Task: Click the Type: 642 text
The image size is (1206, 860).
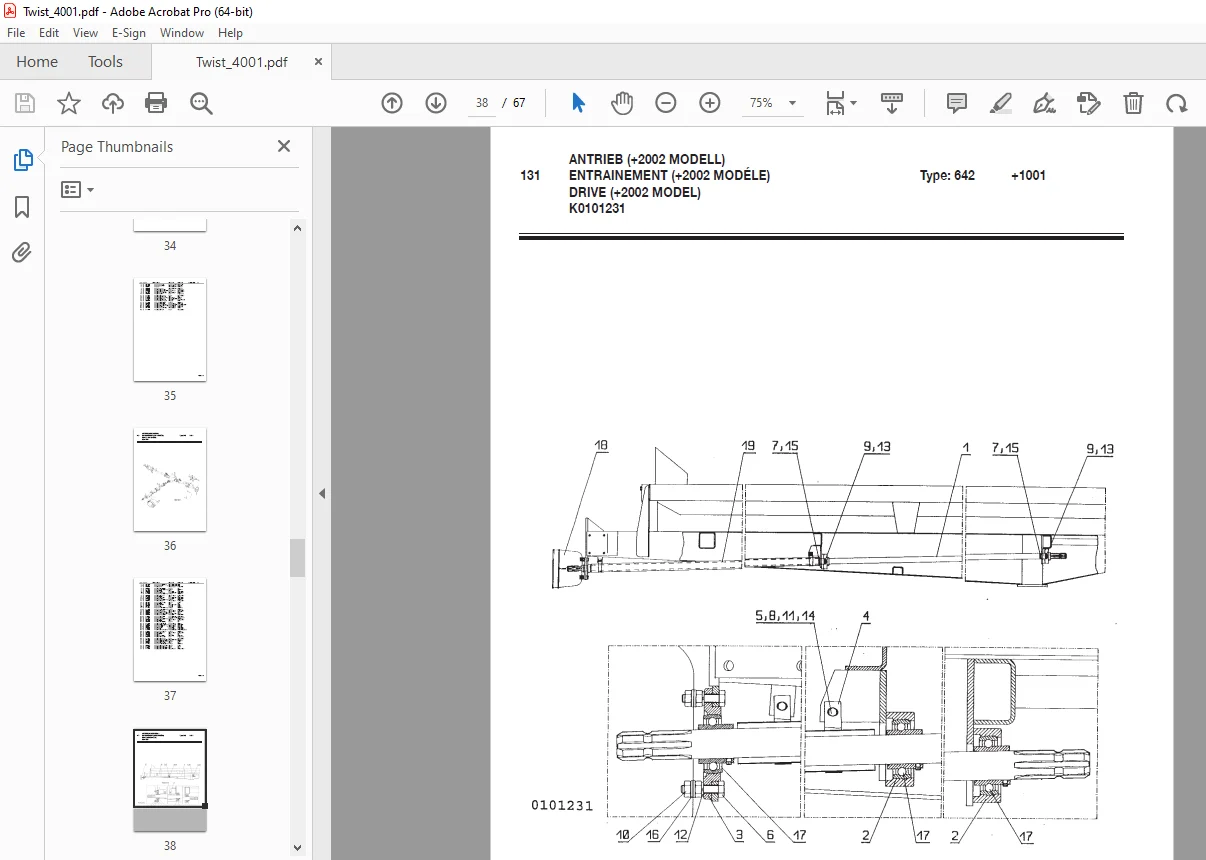Action: (x=947, y=176)
